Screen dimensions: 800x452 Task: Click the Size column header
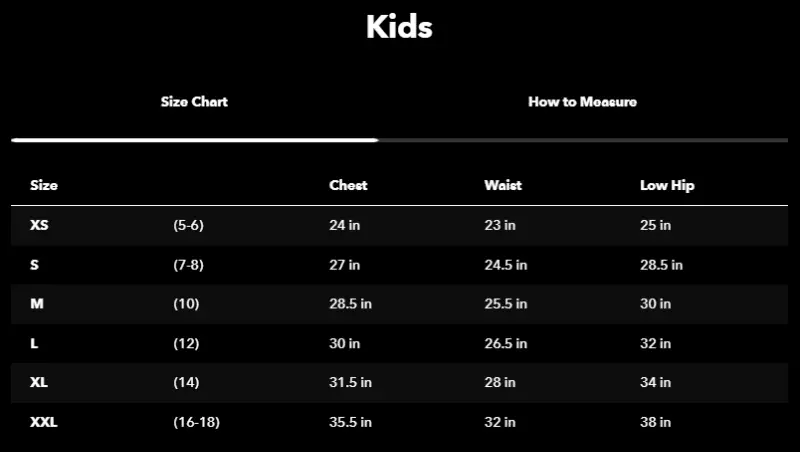44,185
